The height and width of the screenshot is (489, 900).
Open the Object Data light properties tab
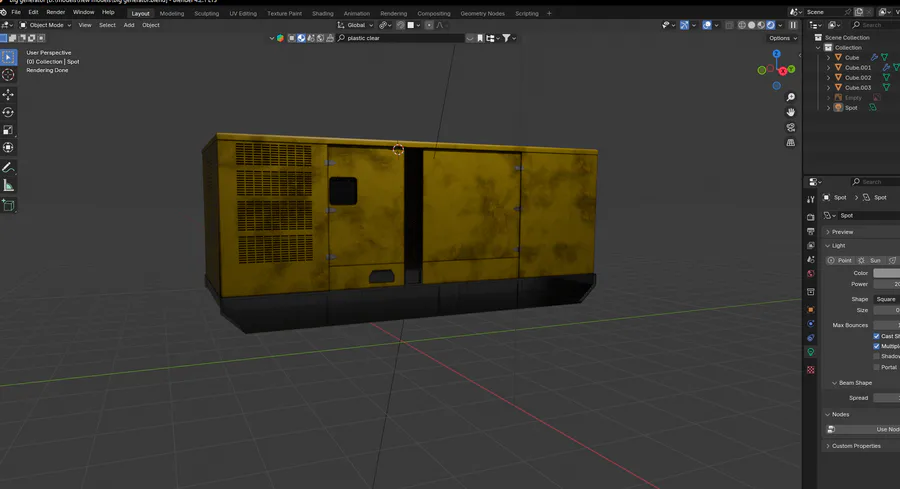810,352
